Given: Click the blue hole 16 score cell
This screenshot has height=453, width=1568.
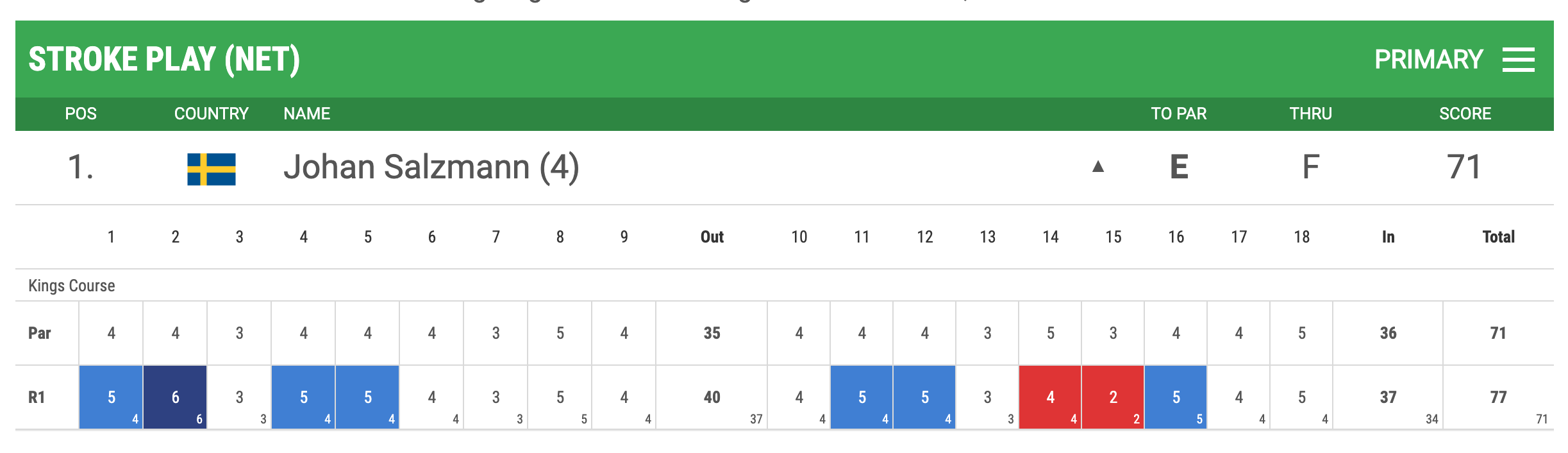Looking at the screenshot, I should coord(1176,397).
